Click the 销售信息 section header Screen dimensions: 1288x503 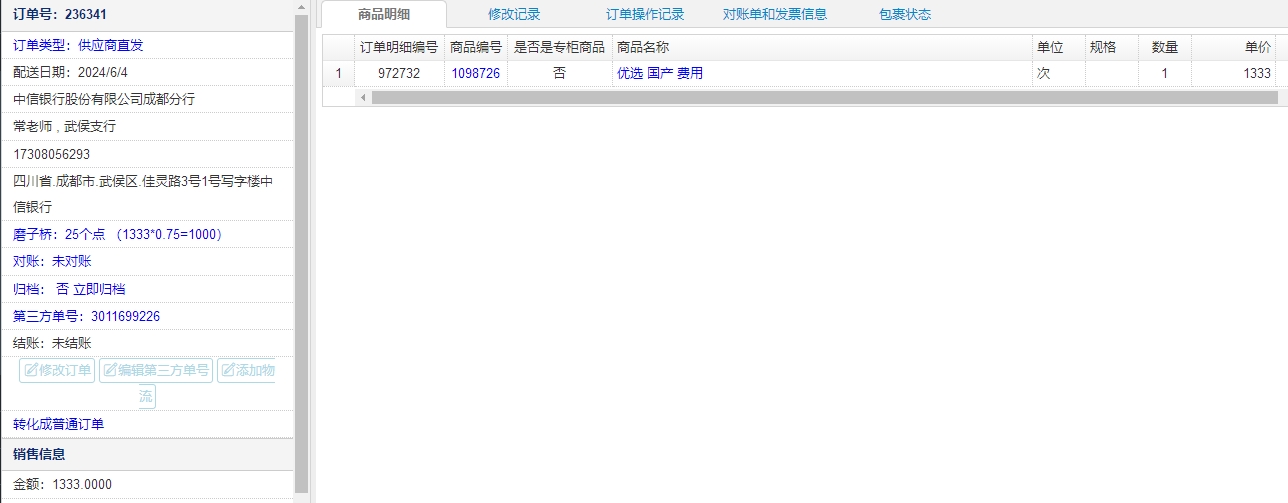(x=147, y=454)
